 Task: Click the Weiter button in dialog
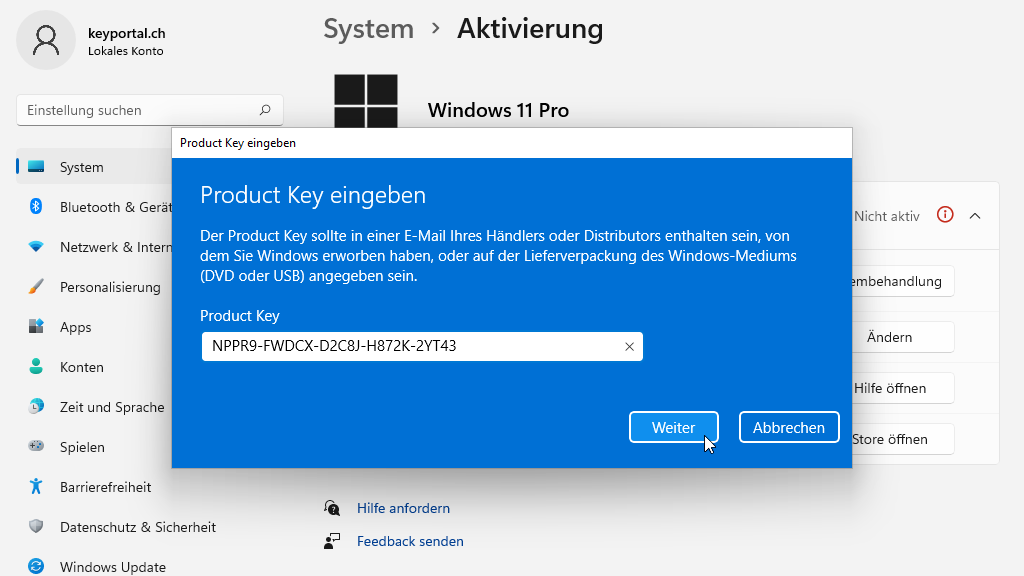[x=673, y=427]
